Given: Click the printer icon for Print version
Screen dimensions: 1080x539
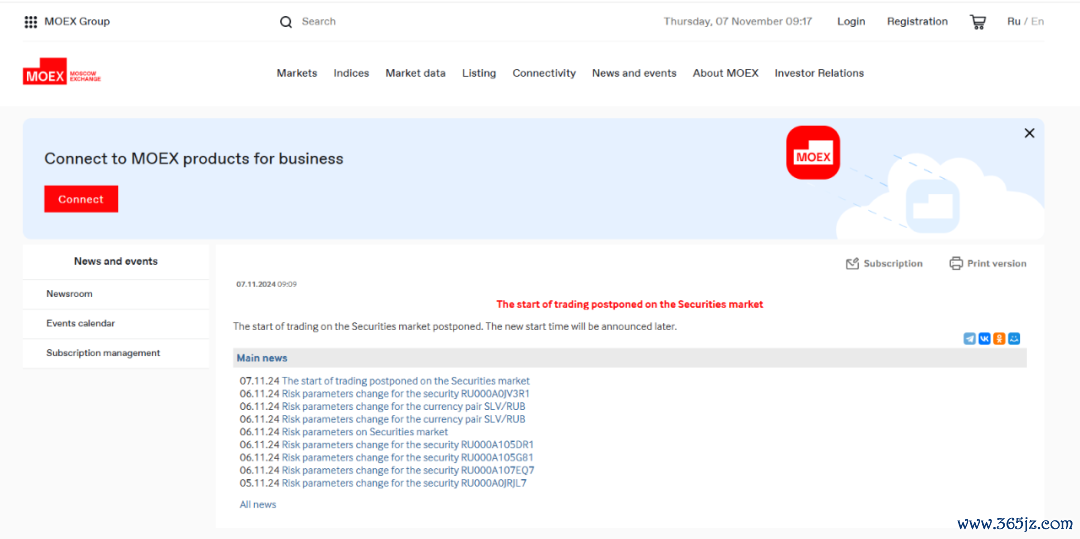Looking at the screenshot, I should [x=956, y=264].
